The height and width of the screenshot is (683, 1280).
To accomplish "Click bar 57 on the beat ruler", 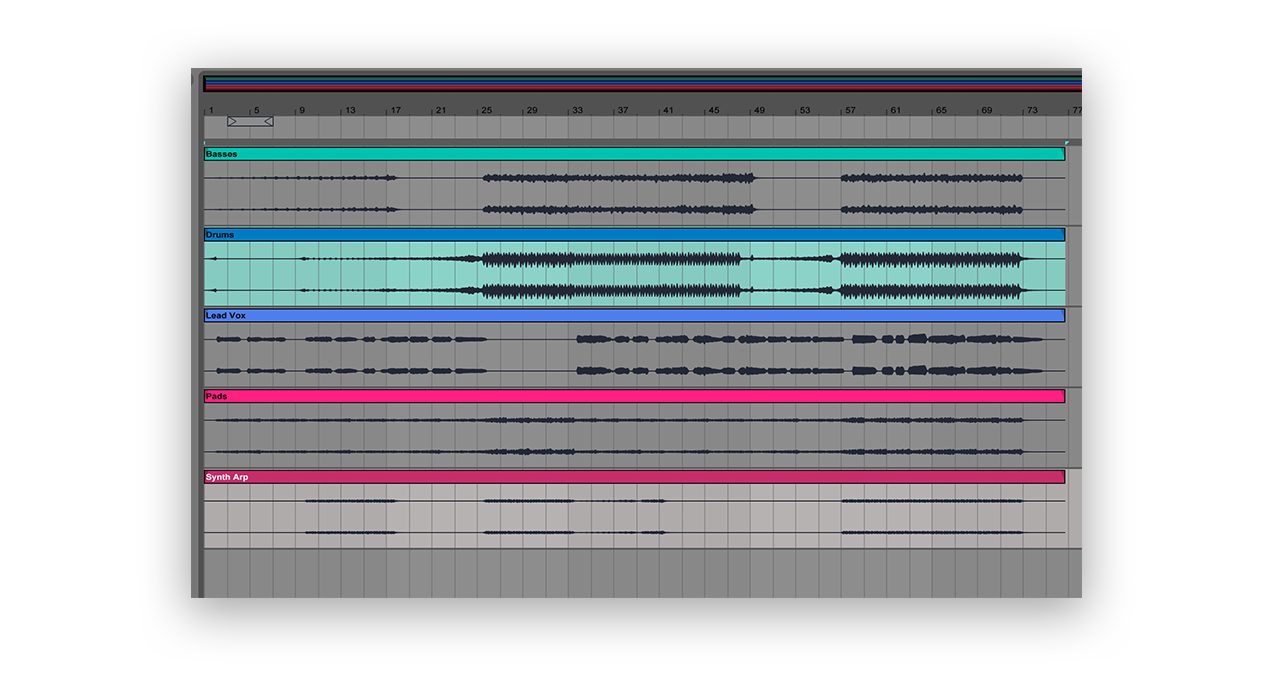I will [850, 109].
